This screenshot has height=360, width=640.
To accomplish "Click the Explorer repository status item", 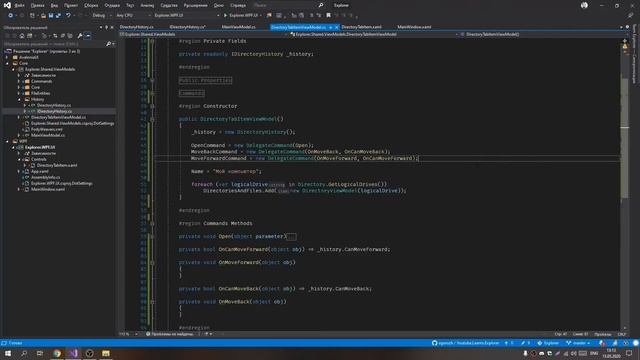I will tap(548, 343).
